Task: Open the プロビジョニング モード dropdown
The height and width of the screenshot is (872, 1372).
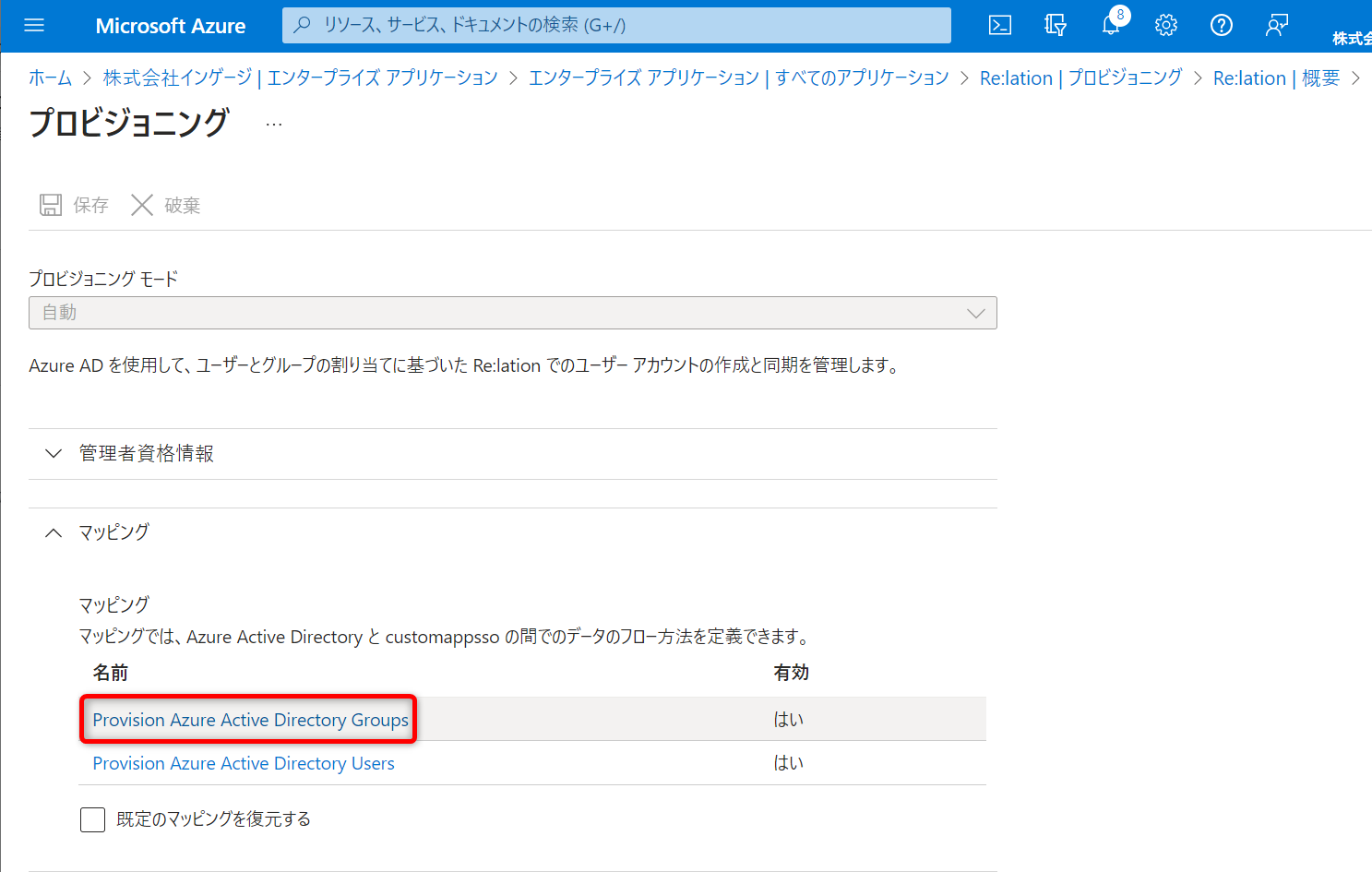Action: [x=513, y=313]
